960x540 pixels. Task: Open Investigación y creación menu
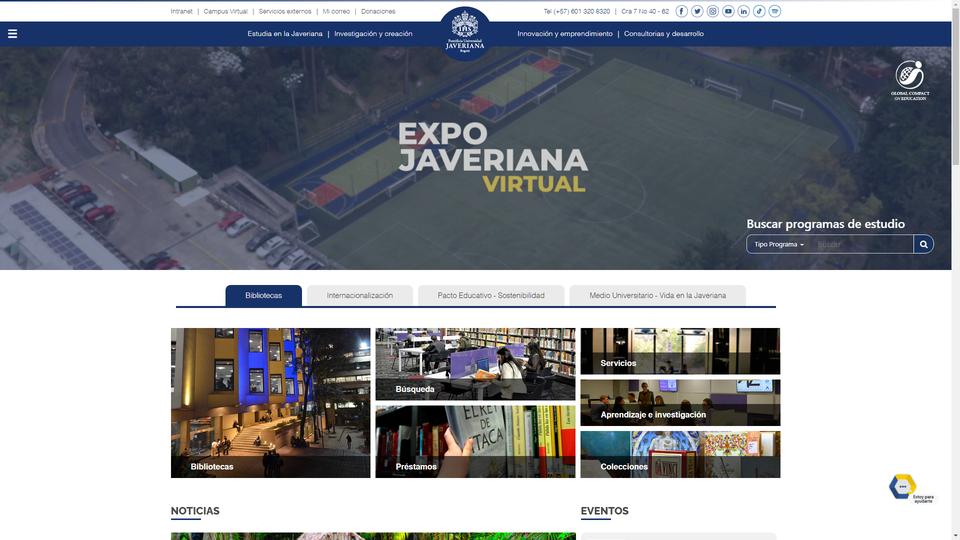[373, 34]
